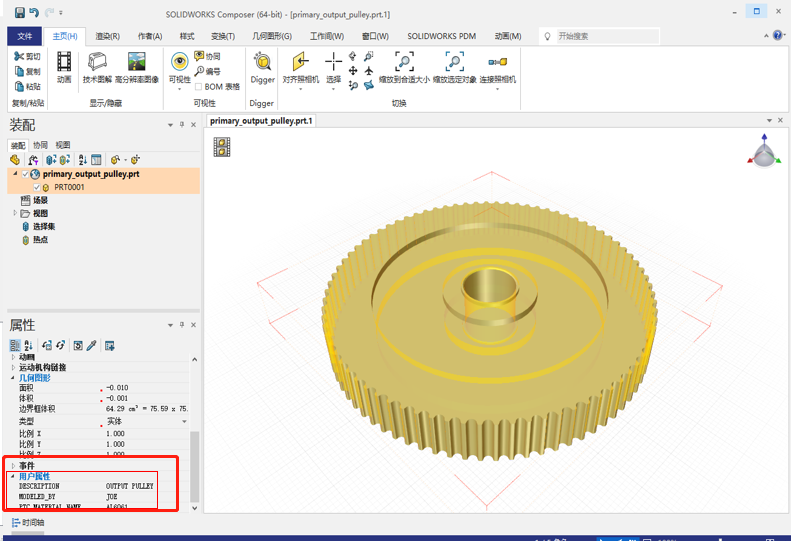
Task: Open the 类型 实体 dropdown
Action: point(184,421)
